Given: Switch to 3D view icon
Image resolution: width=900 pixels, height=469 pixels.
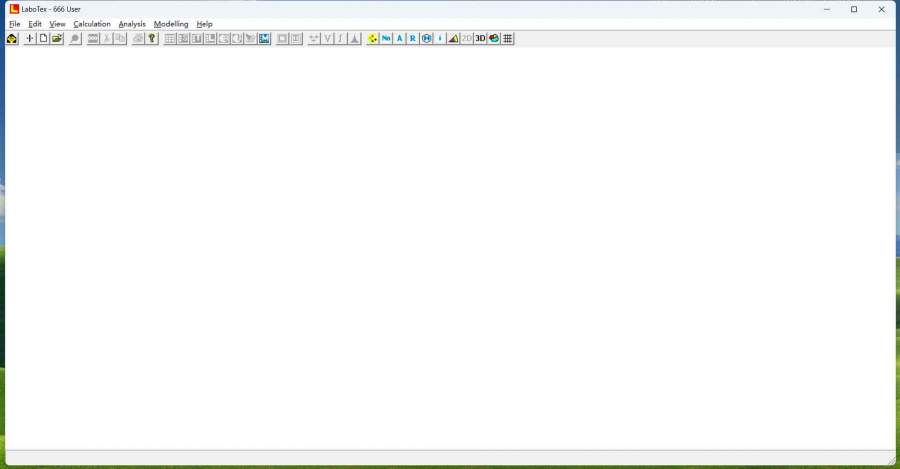Looking at the screenshot, I should tap(480, 38).
